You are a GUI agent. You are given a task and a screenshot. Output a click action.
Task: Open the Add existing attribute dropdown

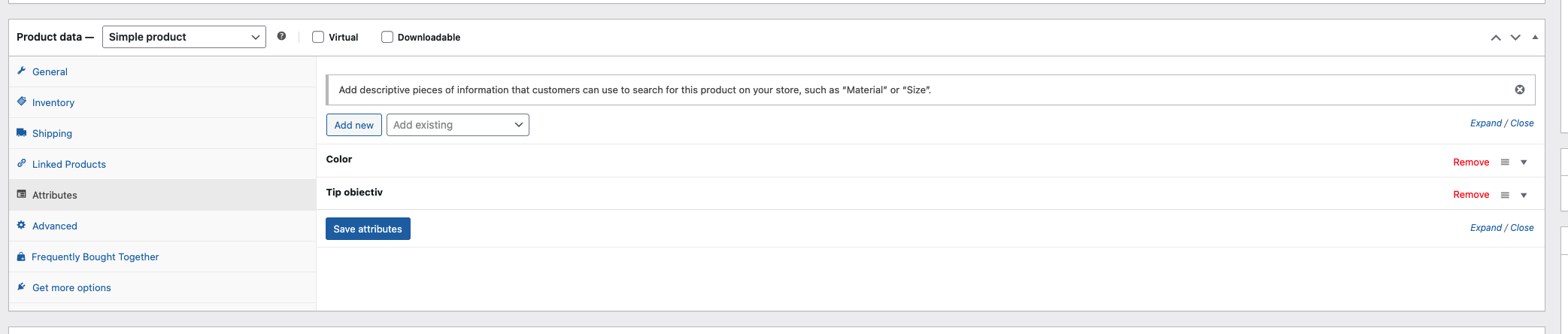[458, 125]
